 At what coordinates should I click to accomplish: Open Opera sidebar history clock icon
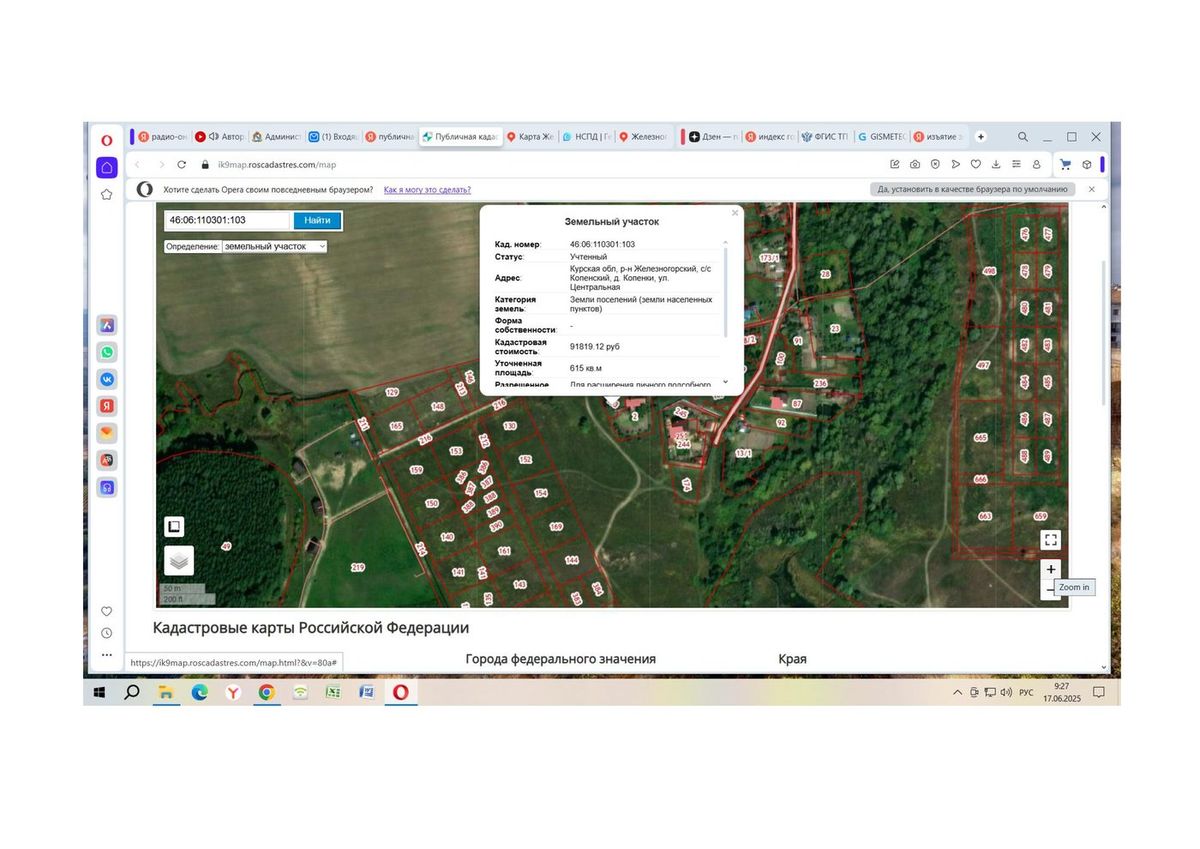click(107, 633)
